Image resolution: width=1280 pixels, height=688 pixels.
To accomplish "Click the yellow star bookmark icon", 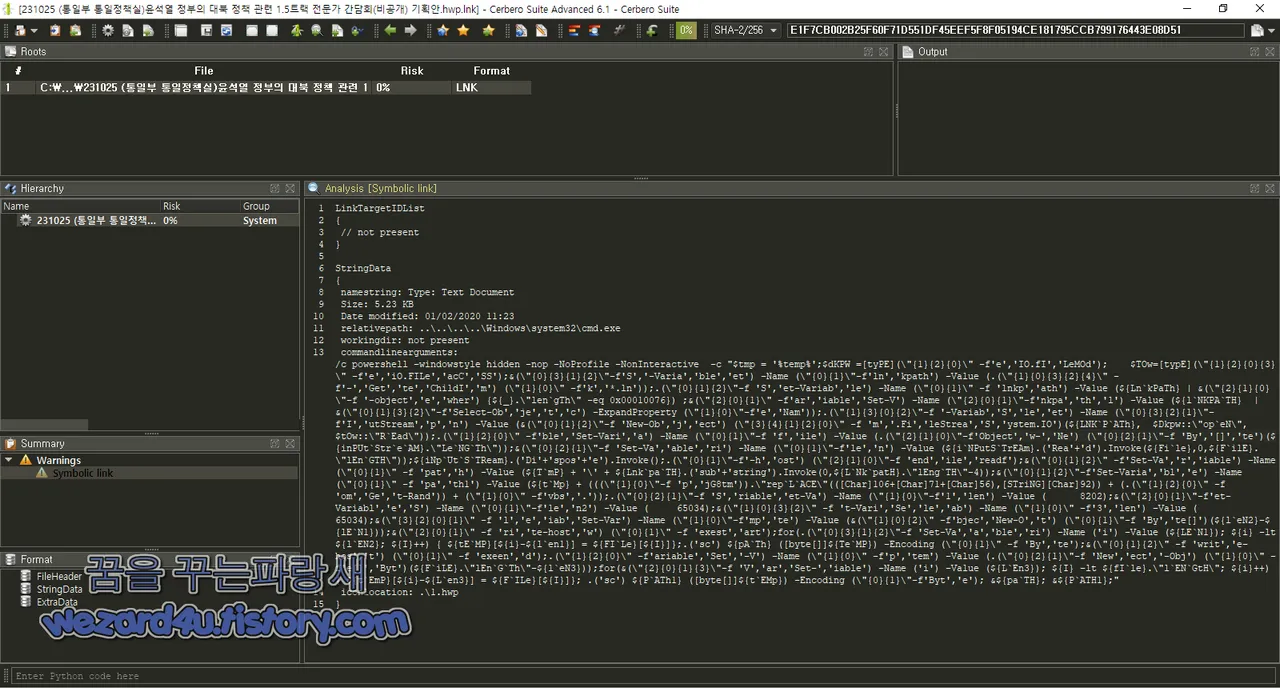I will click(x=463, y=30).
